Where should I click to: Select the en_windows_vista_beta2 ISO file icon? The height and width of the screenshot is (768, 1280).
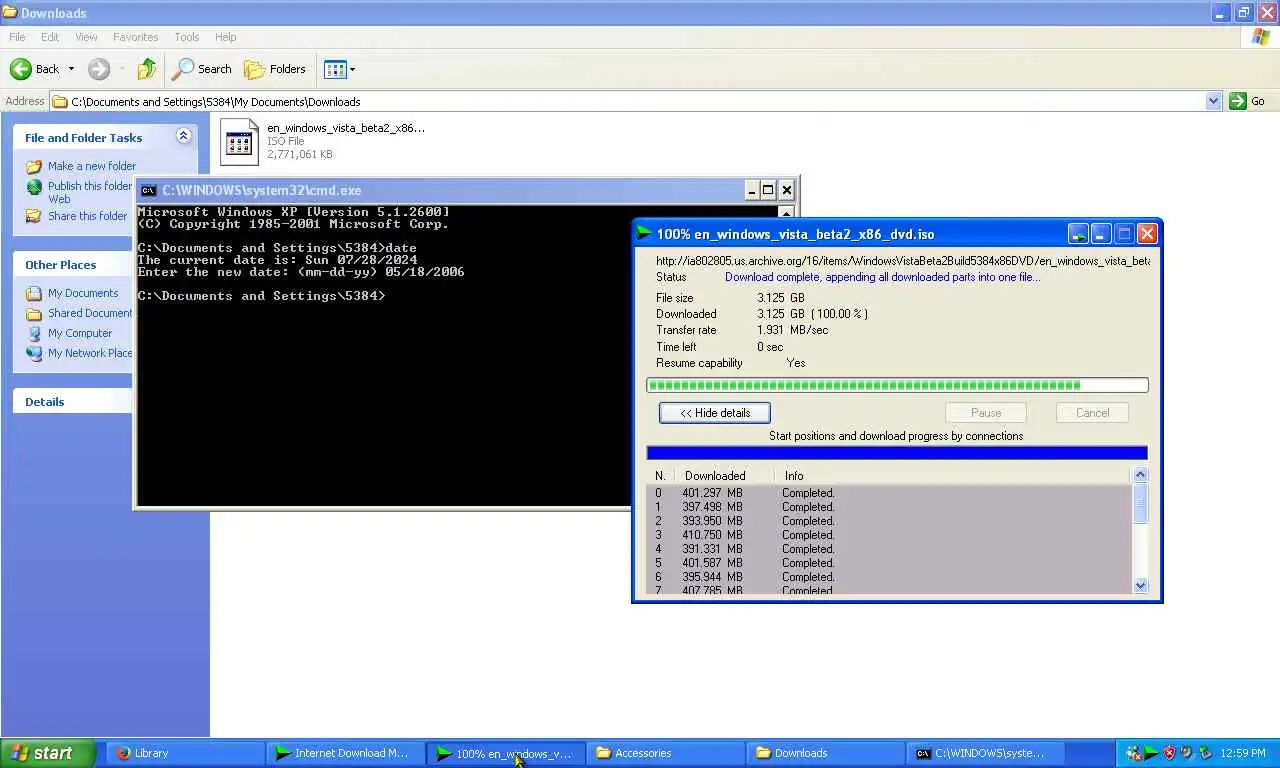(x=239, y=141)
